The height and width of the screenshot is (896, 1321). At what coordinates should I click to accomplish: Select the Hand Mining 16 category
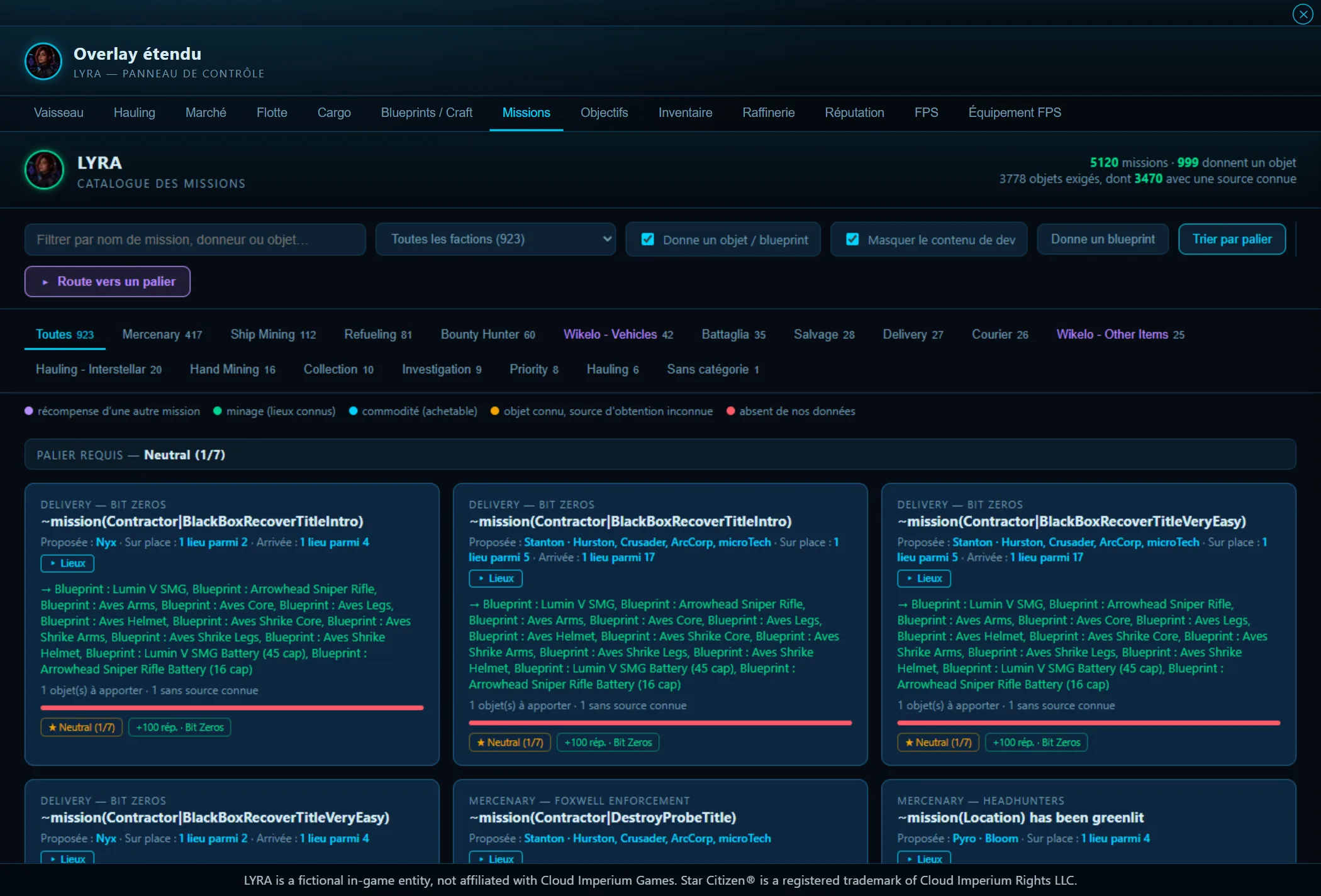point(232,369)
